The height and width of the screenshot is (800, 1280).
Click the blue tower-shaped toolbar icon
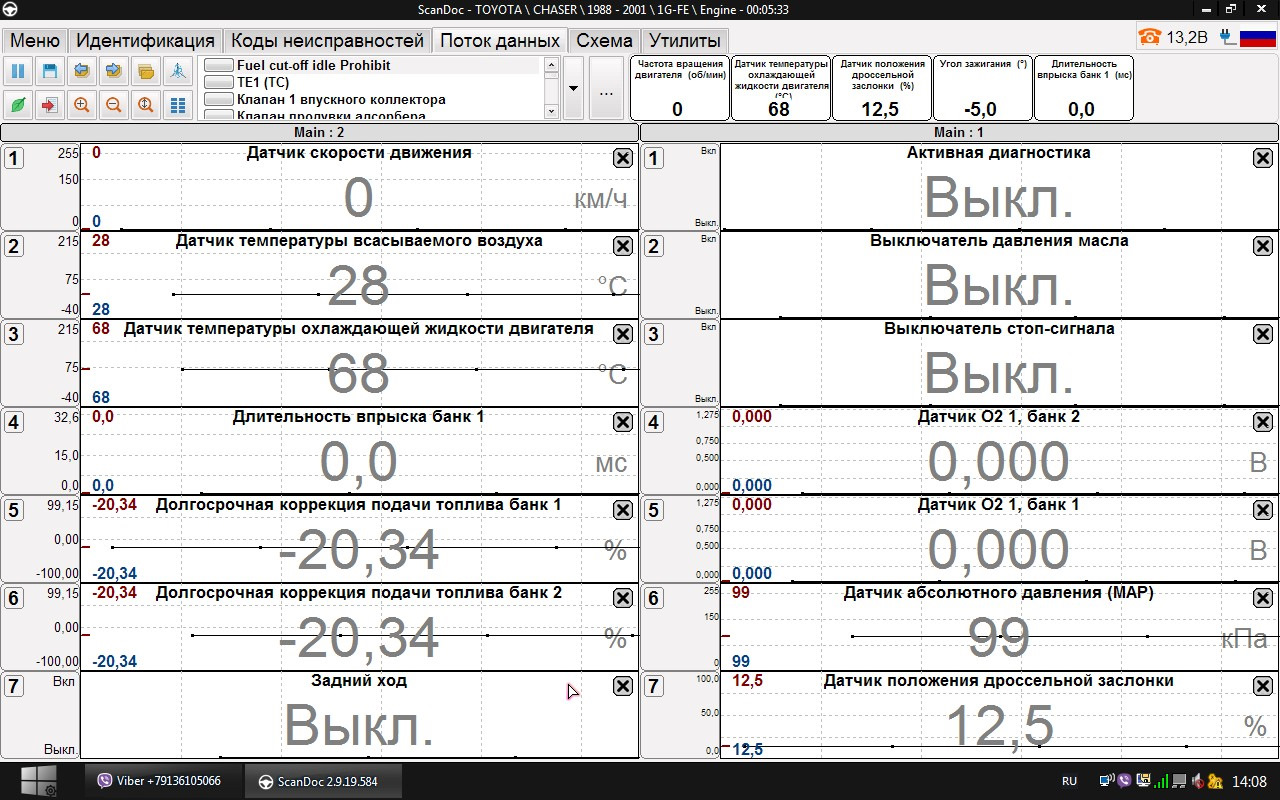click(178, 72)
